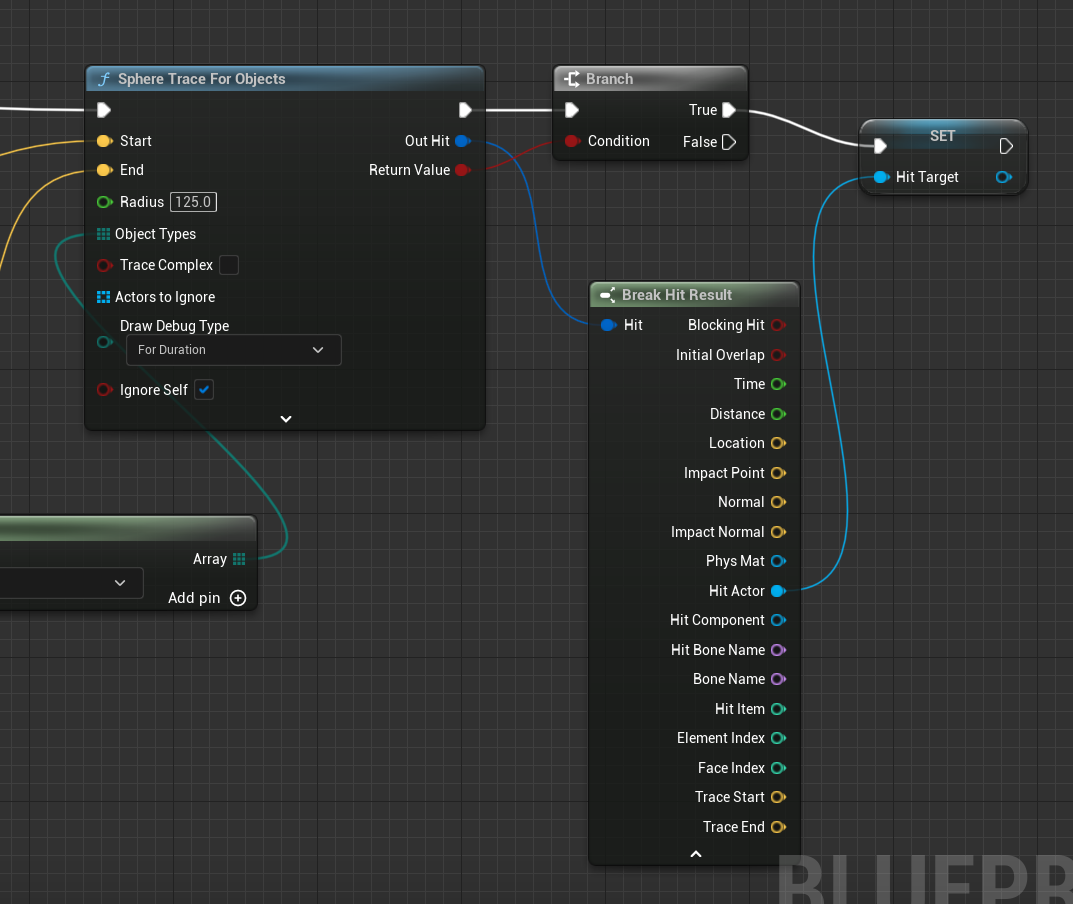Click the Radius float pin
Viewport: 1073px width, 904px height.
coord(105,202)
